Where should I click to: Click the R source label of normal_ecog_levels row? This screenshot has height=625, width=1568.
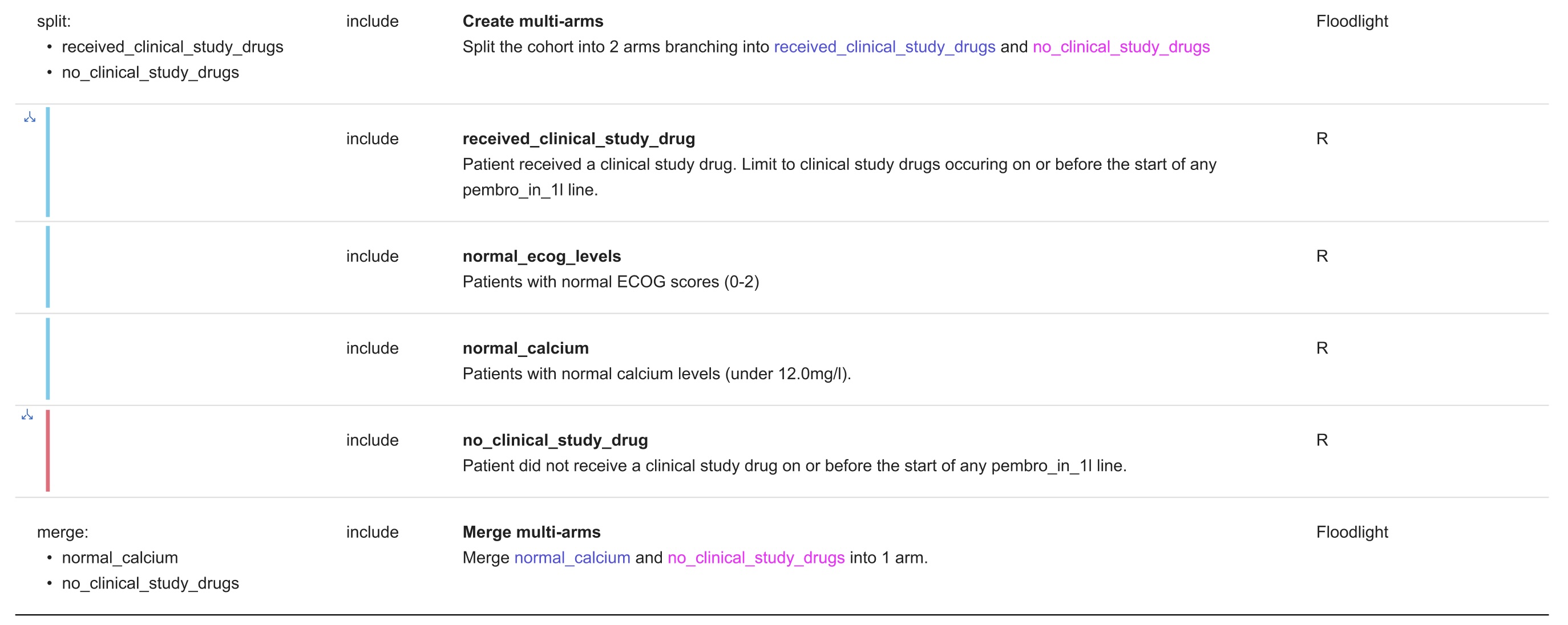coord(1322,256)
